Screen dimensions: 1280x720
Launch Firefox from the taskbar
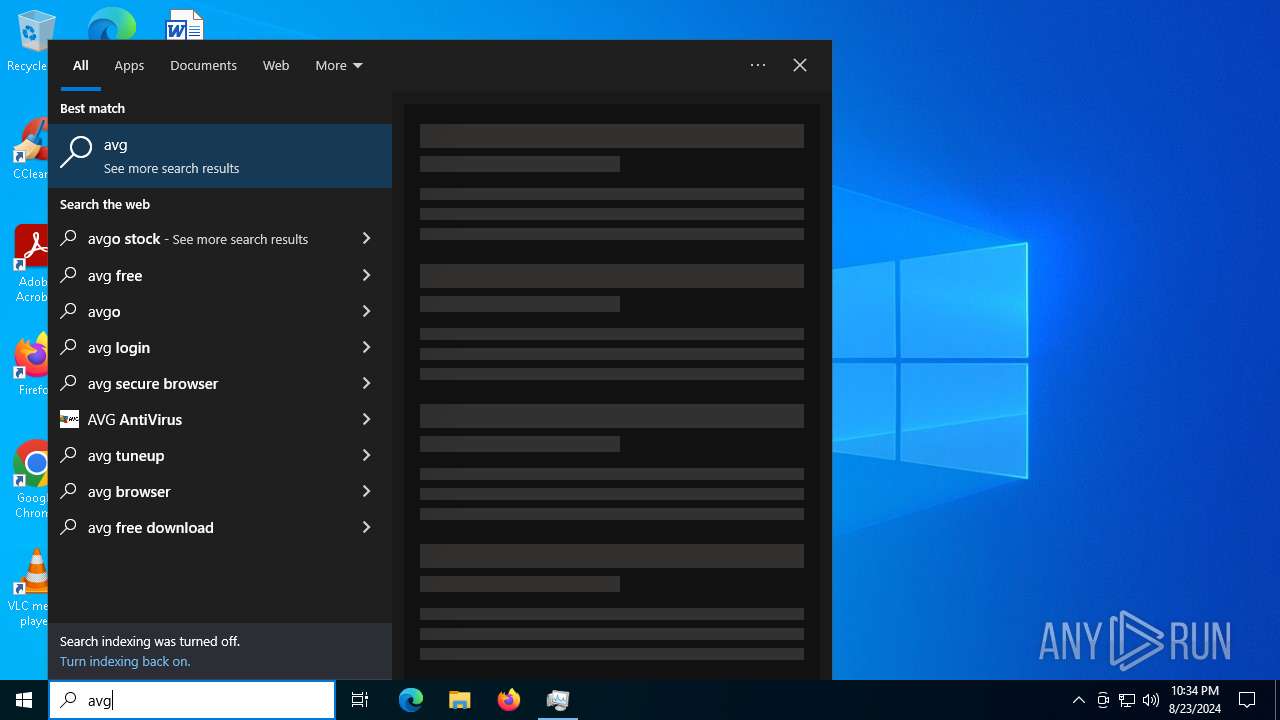point(509,700)
